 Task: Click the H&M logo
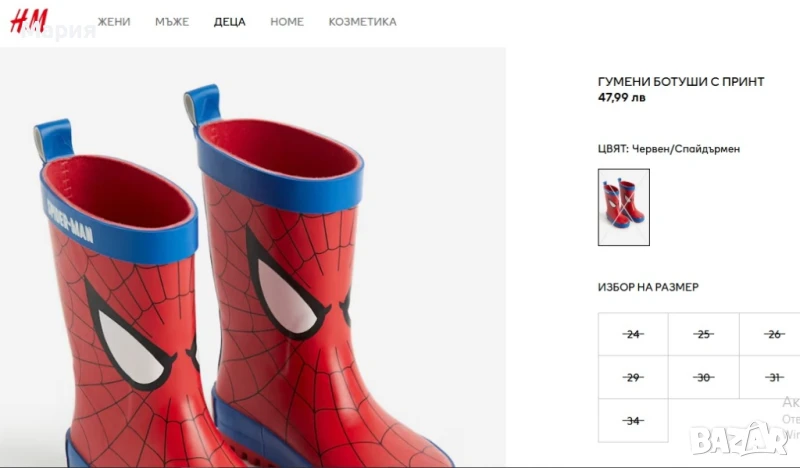click(28, 20)
